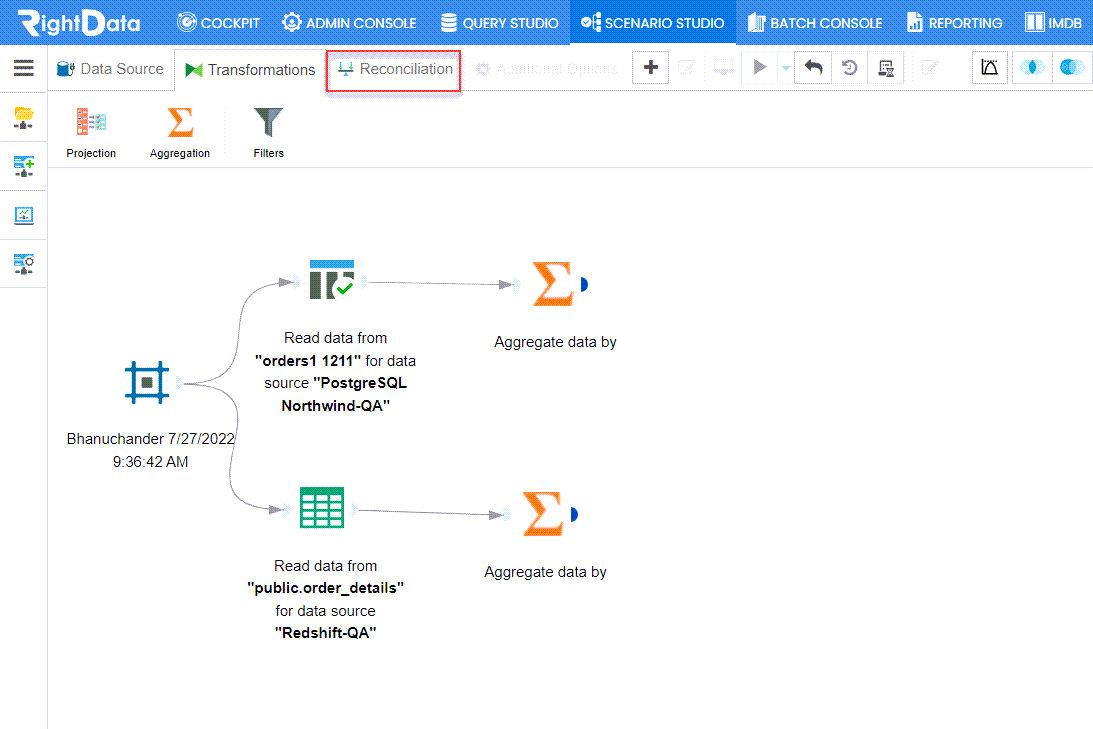
Task: Open the IMDB menu
Action: click(x=1053, y=23)
